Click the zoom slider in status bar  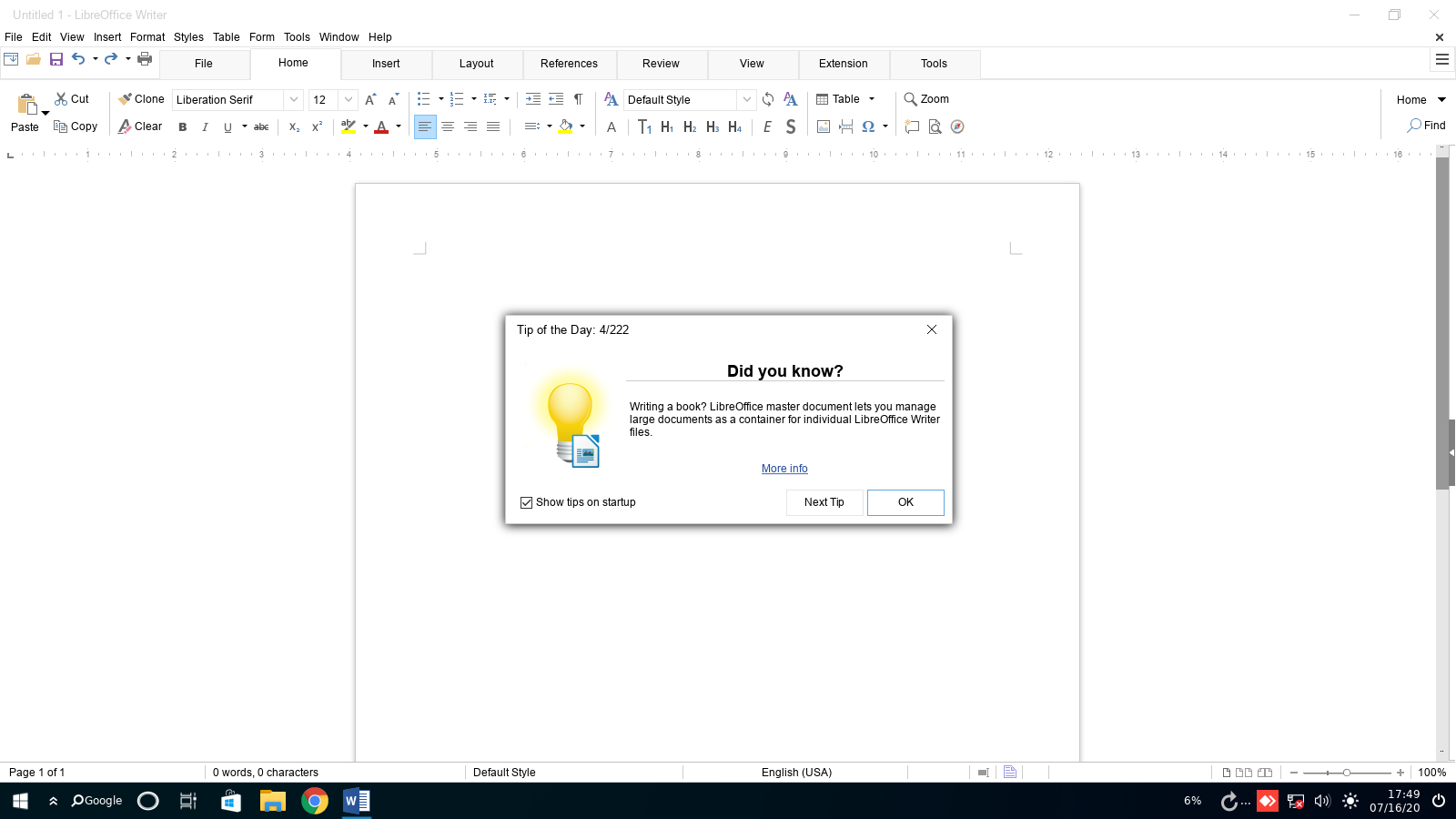[x=1346, y=773]
